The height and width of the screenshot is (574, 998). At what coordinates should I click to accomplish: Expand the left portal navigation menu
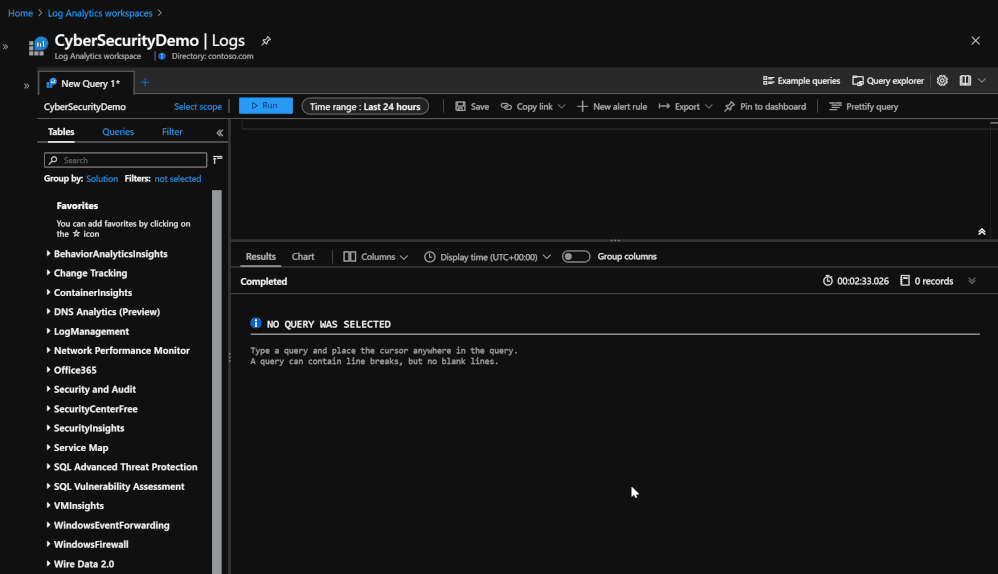6,46
